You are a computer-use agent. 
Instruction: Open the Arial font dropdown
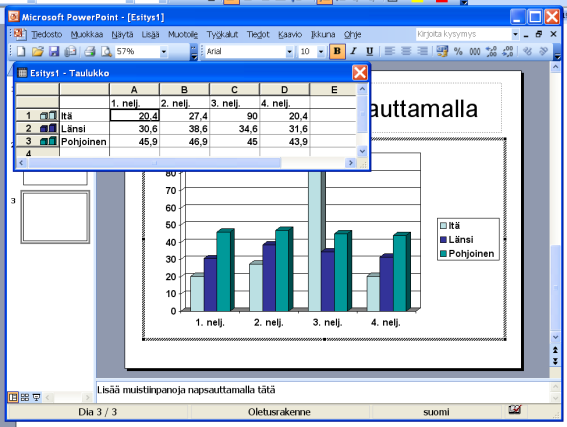[289, 52]
